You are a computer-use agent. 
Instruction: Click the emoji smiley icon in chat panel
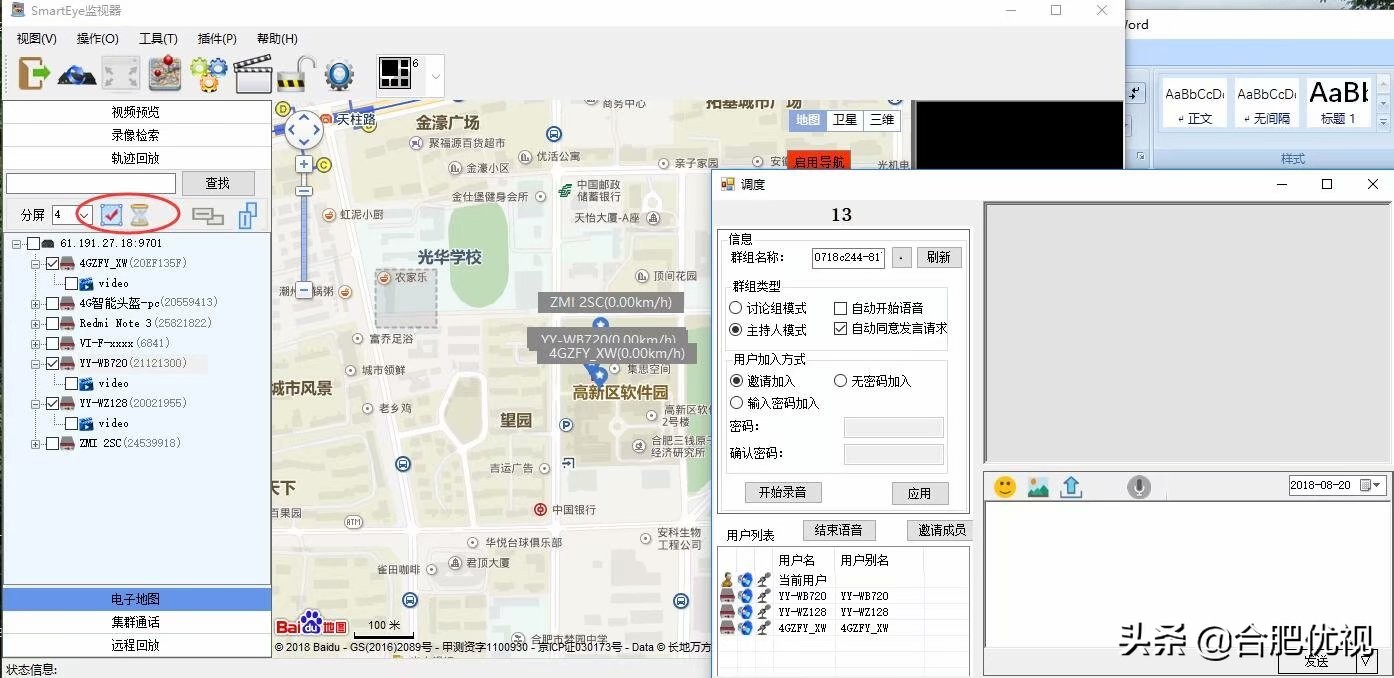click(x=1005, y=487)
